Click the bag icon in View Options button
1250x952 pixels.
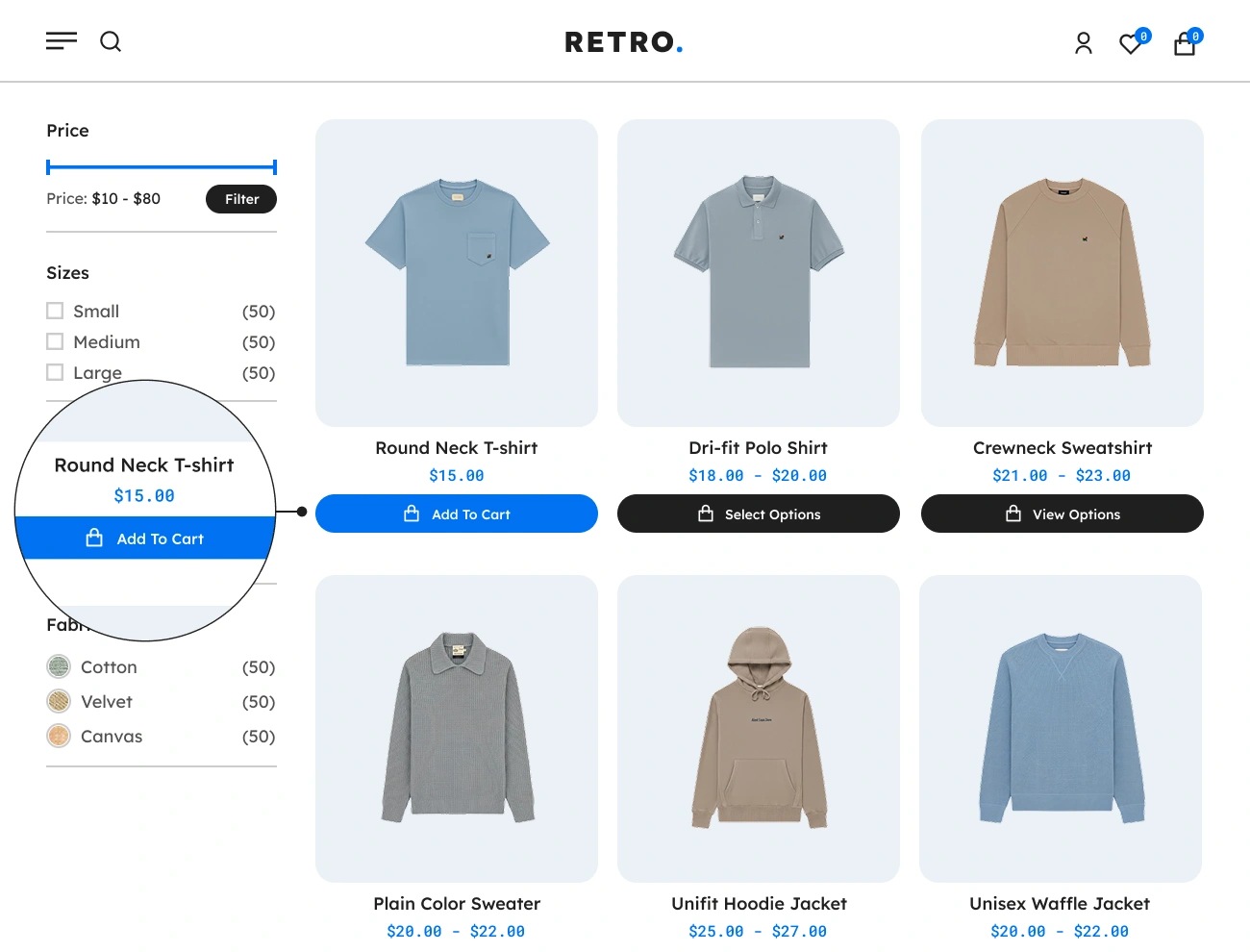click(x=1013, y=514)
